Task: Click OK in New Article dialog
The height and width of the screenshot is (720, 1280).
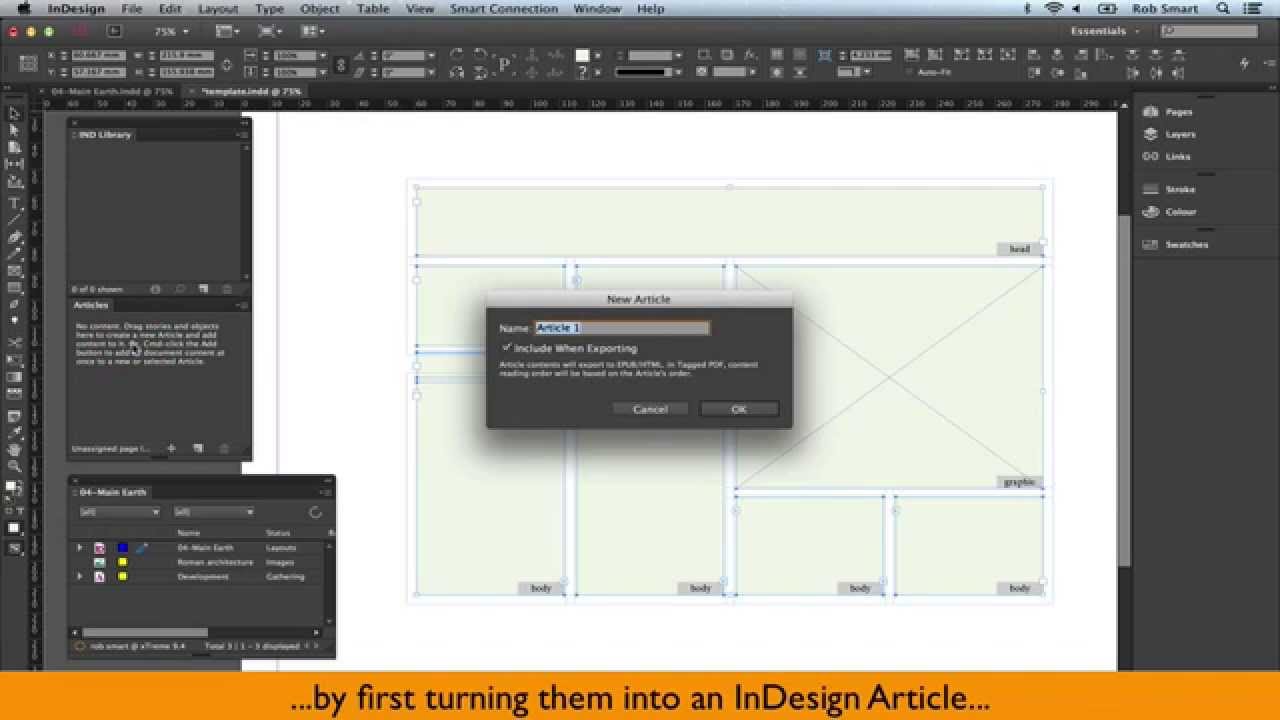Action: 739,409
